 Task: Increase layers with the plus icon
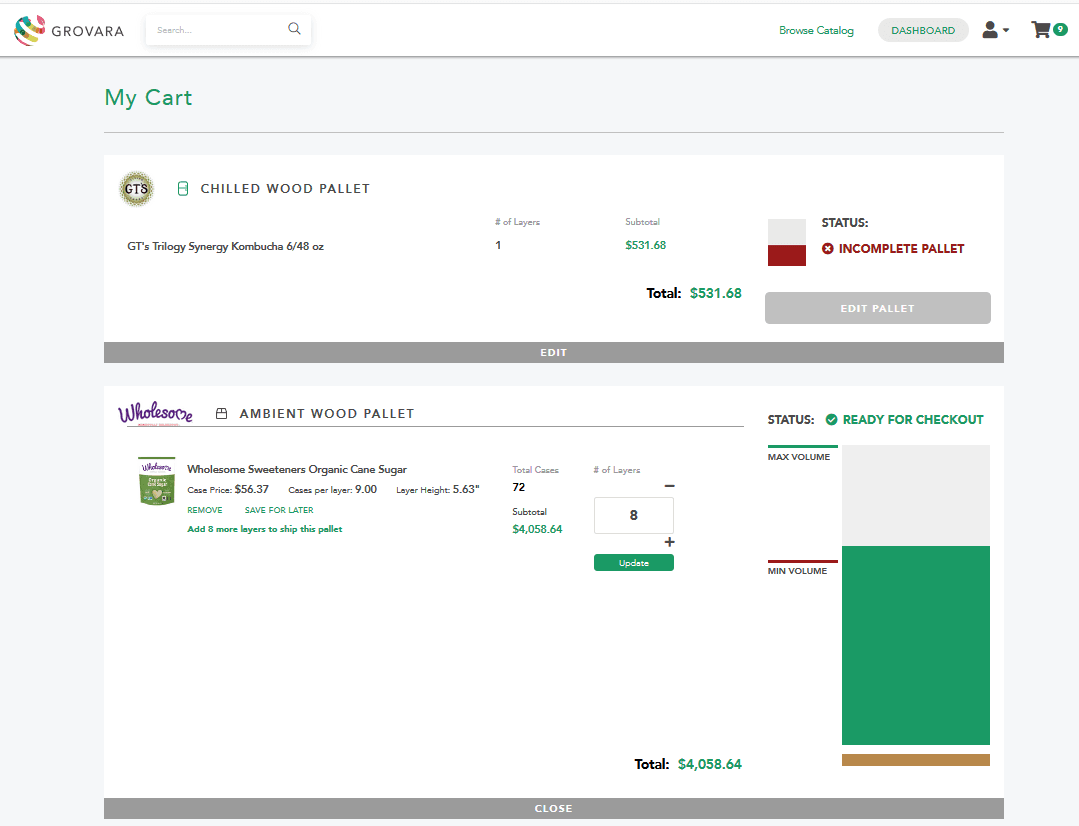[670, 542]
